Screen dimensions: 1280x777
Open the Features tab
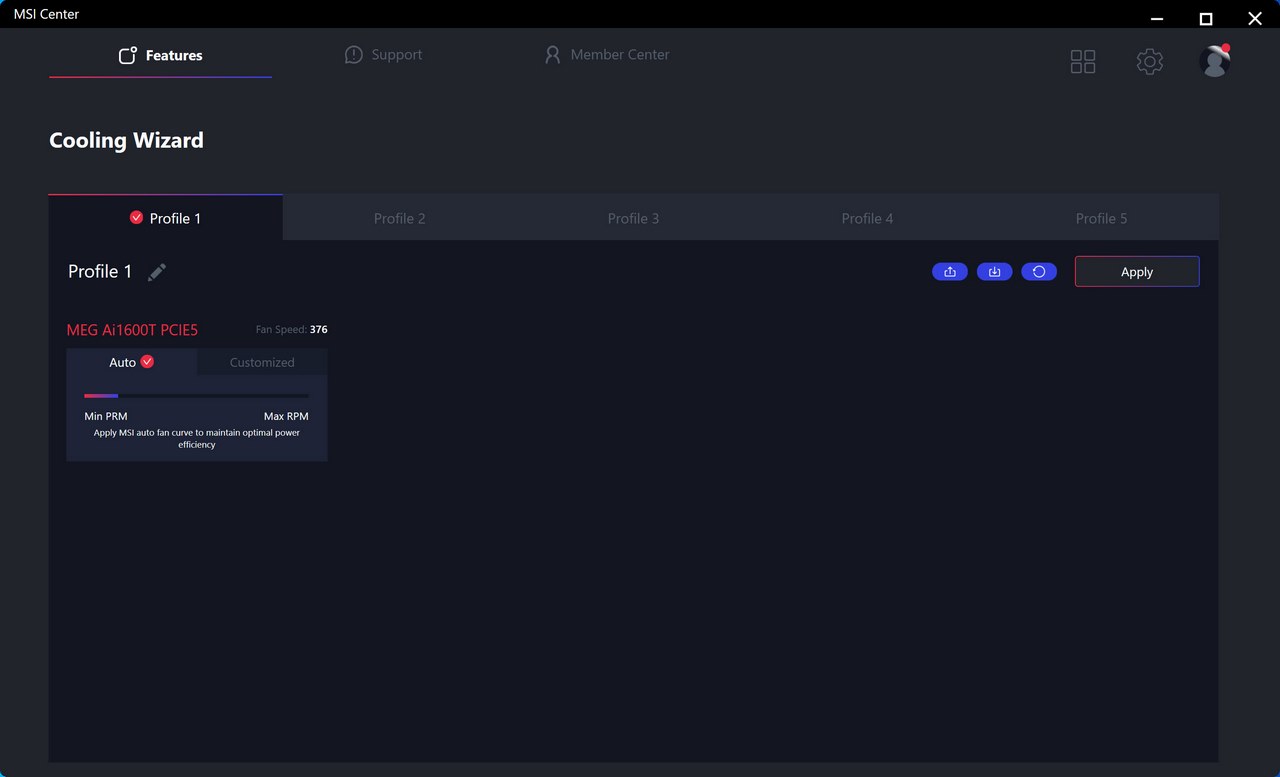(x=160, y=56)
